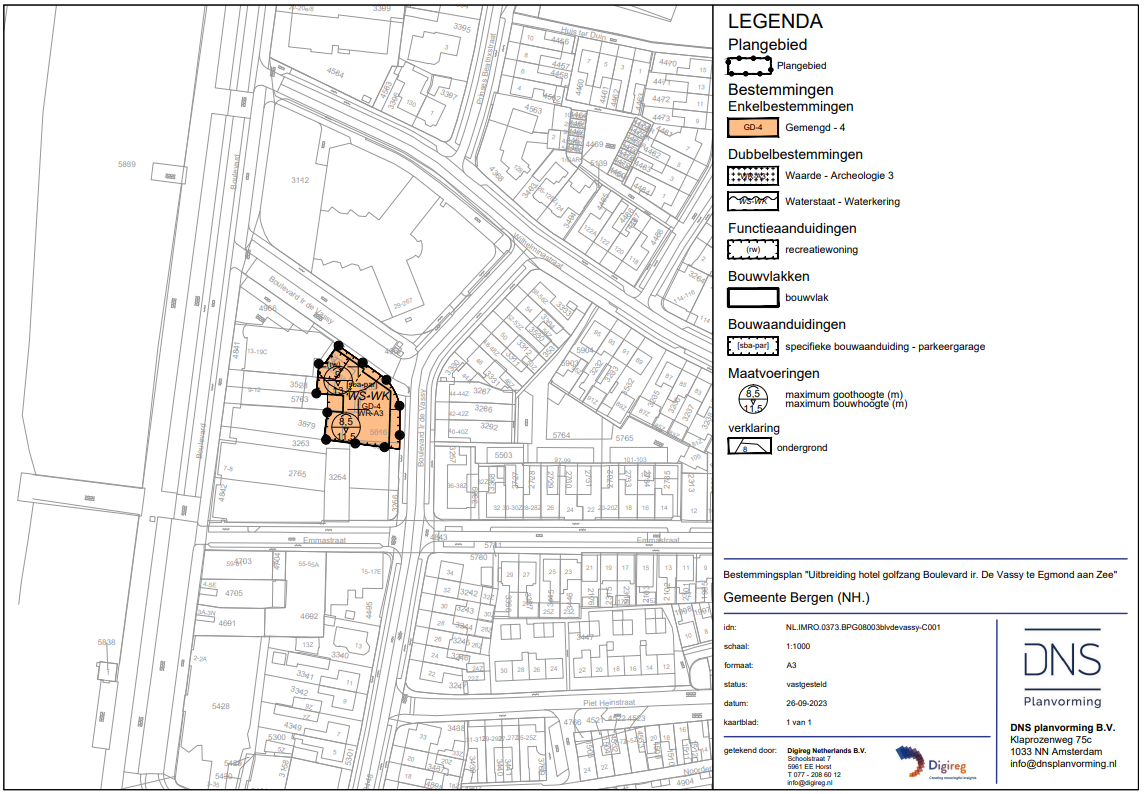Click 'maximum goothoogte (m)' text
1146x794 pixels.
tap(844, 395)
